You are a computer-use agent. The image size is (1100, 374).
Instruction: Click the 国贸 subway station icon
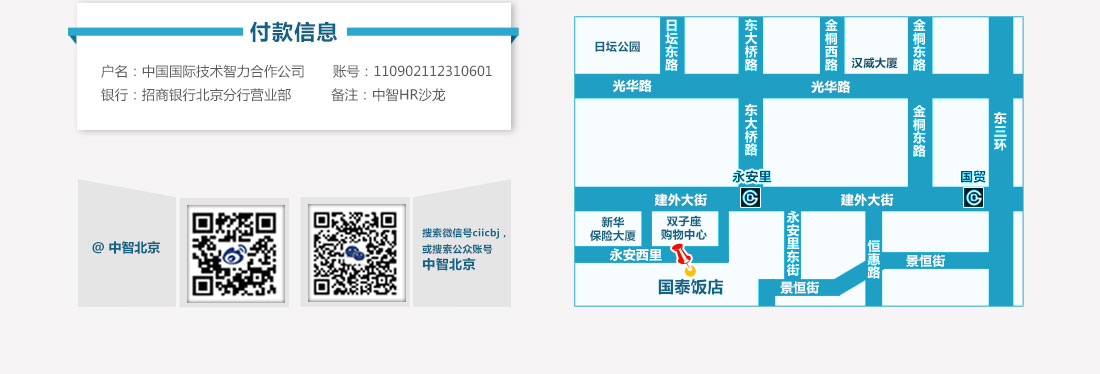click(974, 199)
